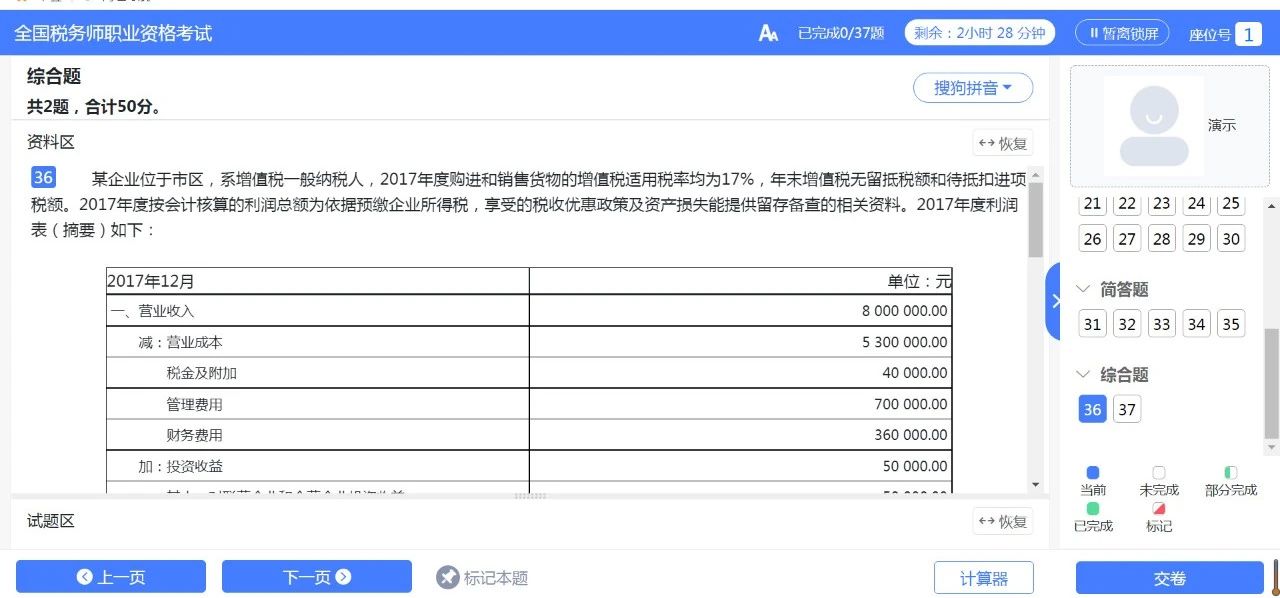
Task: Click the Aa font size icon
Action: tap(768, 32)
